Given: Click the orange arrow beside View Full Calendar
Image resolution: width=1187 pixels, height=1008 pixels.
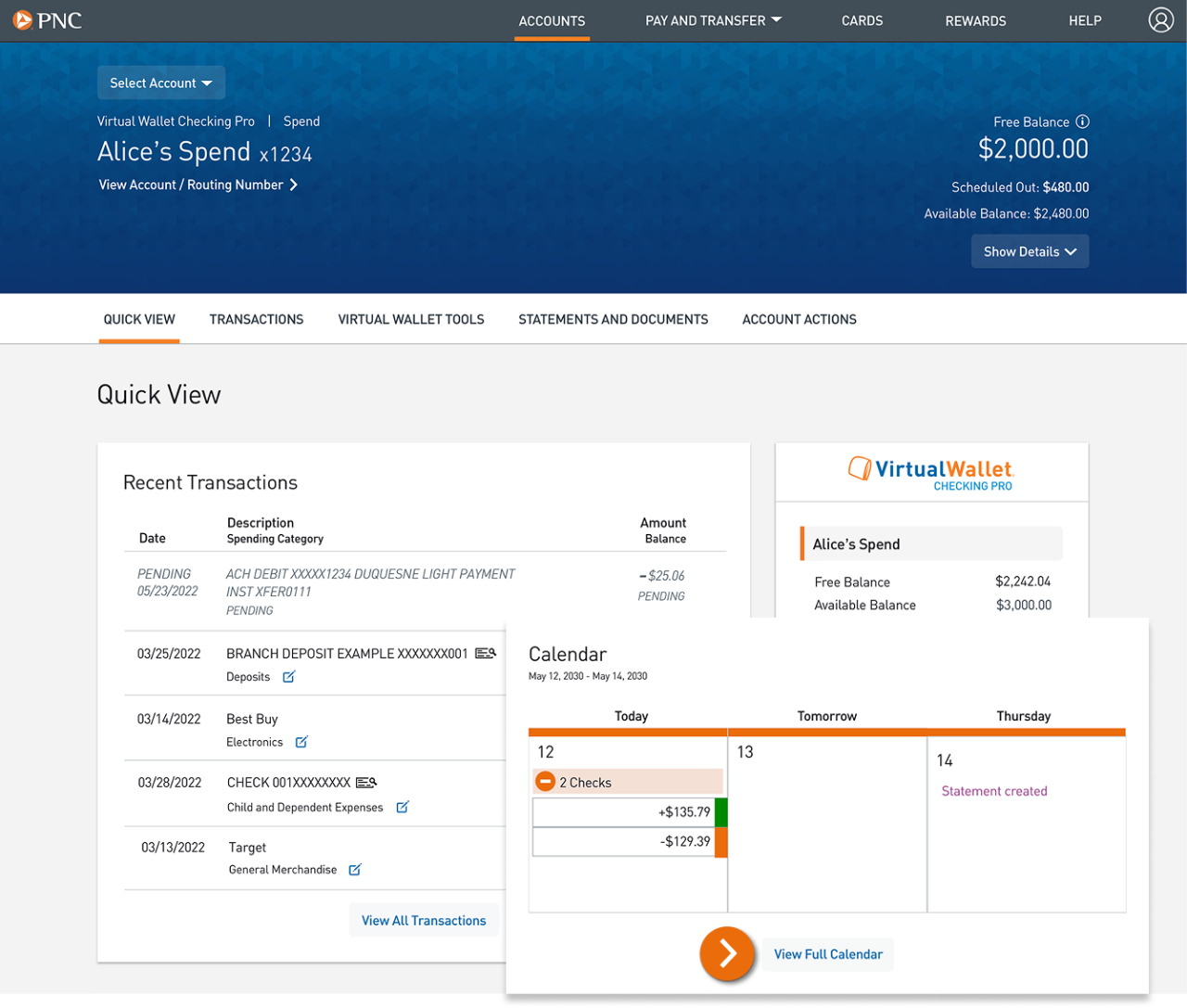Looking at the screenshot, I should [727, 953].
